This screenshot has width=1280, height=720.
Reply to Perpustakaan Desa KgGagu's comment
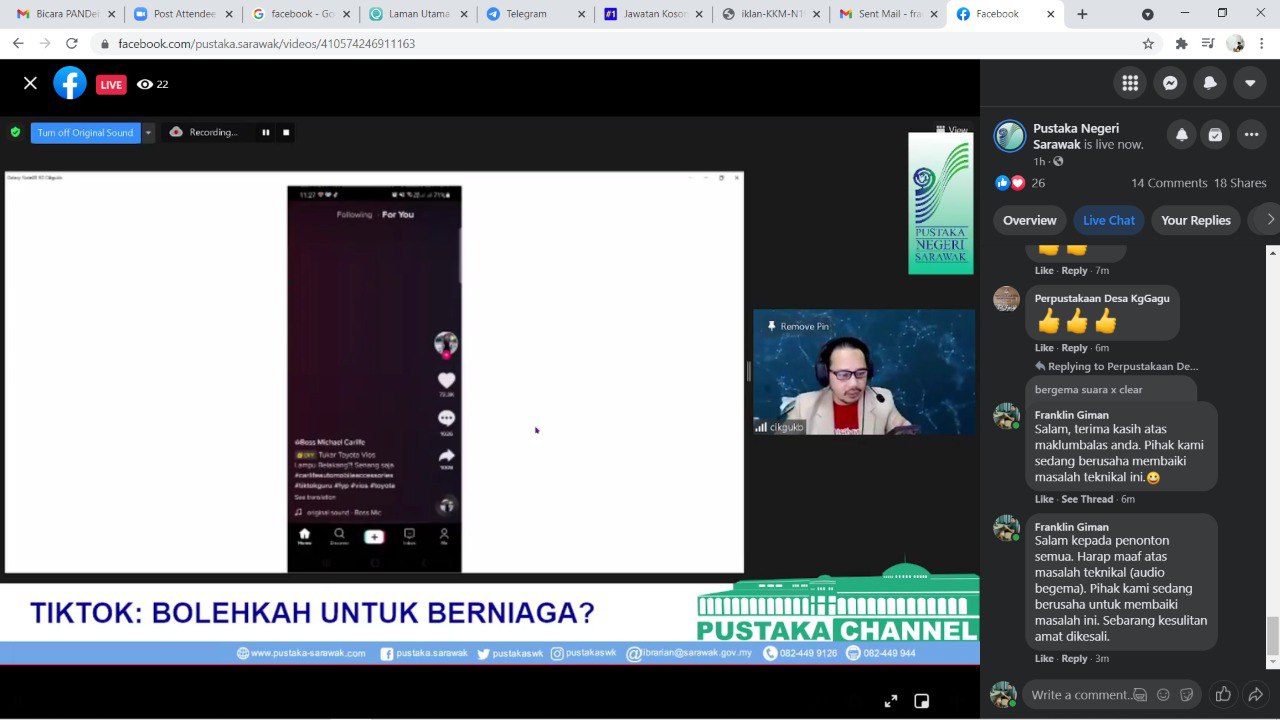(x=1074, y=348)
